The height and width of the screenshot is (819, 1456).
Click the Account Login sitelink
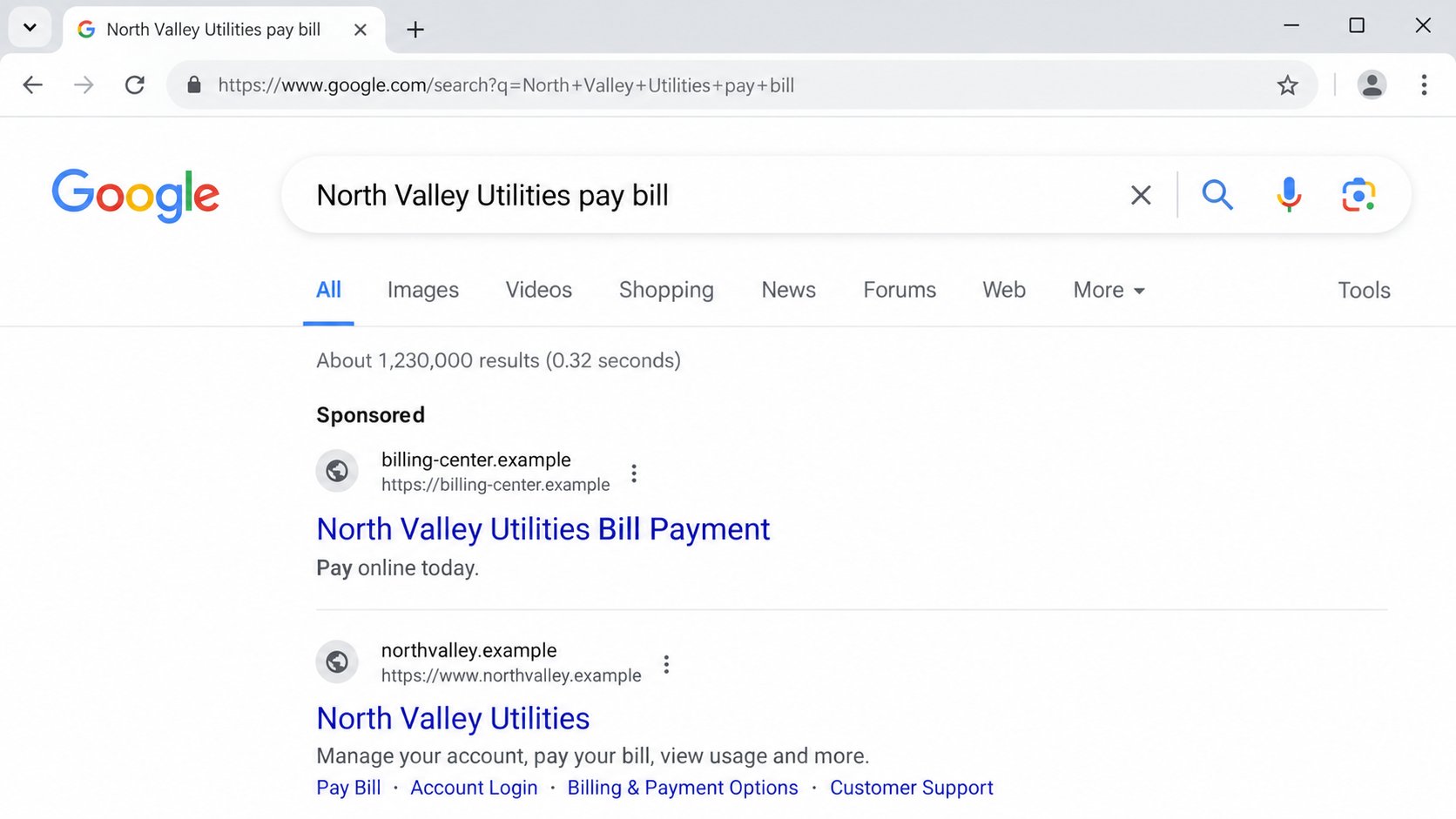point(474,788)
